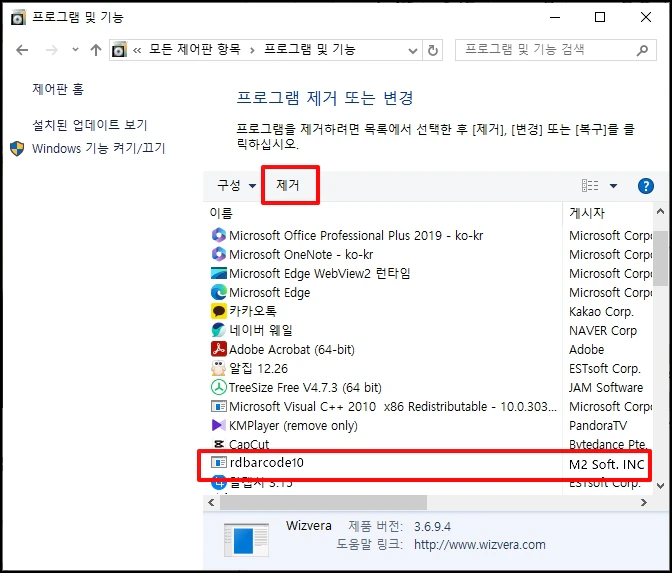The height and width of the screenshot is (573, 672).
Task: Click 프로그램 및 기능 breadcrumb segment
Action: click(x=309, y=50)
